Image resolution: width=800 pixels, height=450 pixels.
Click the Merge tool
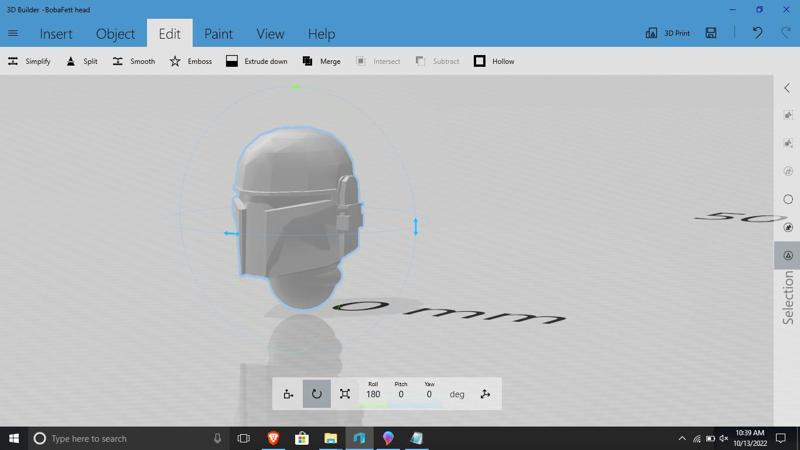321,61
